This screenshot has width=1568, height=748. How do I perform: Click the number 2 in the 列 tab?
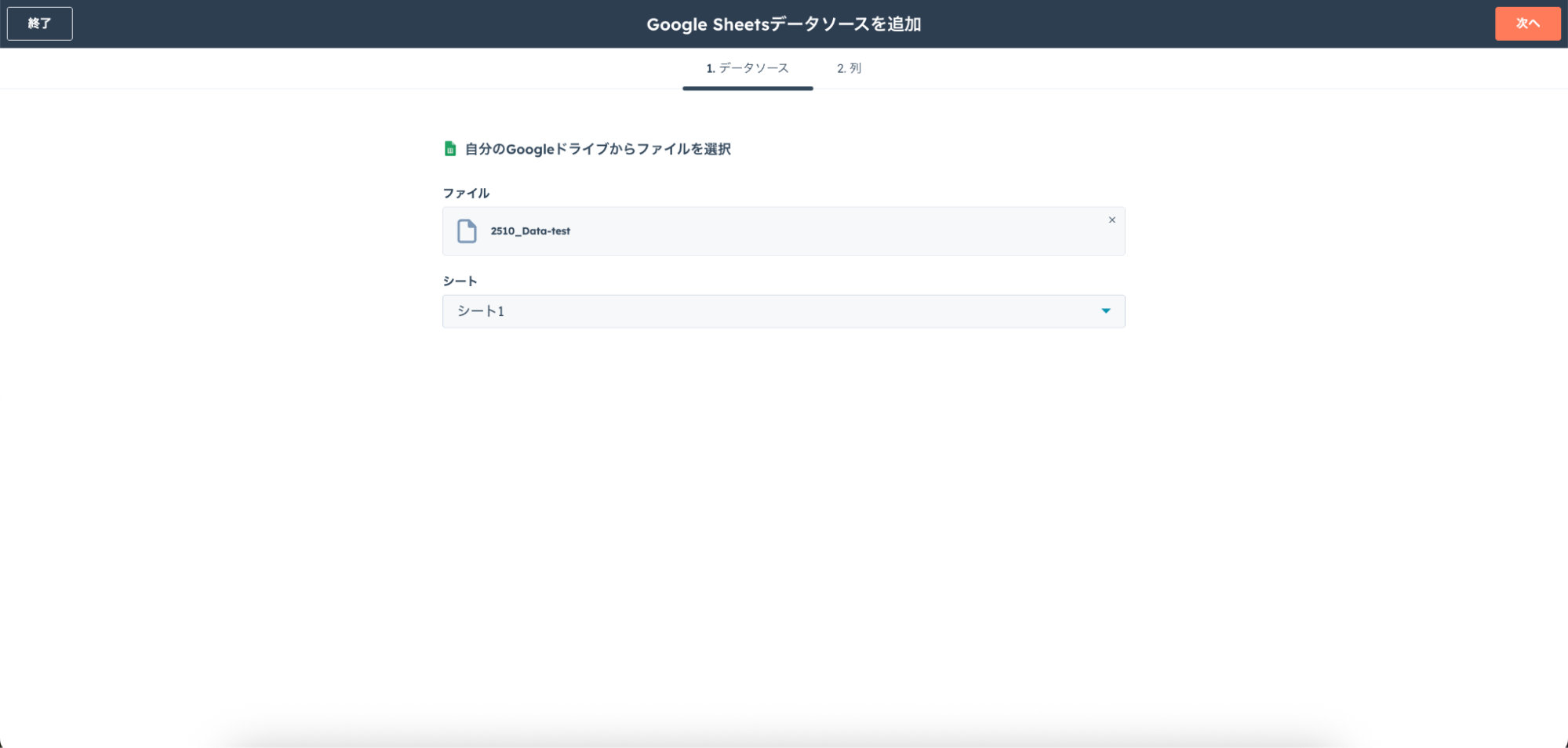840,68
